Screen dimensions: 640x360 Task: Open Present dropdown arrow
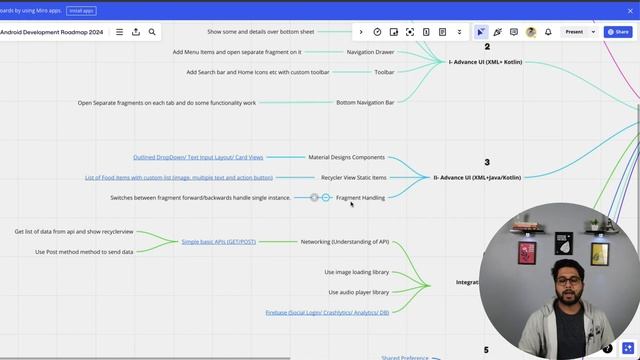[x=593, y=32]
